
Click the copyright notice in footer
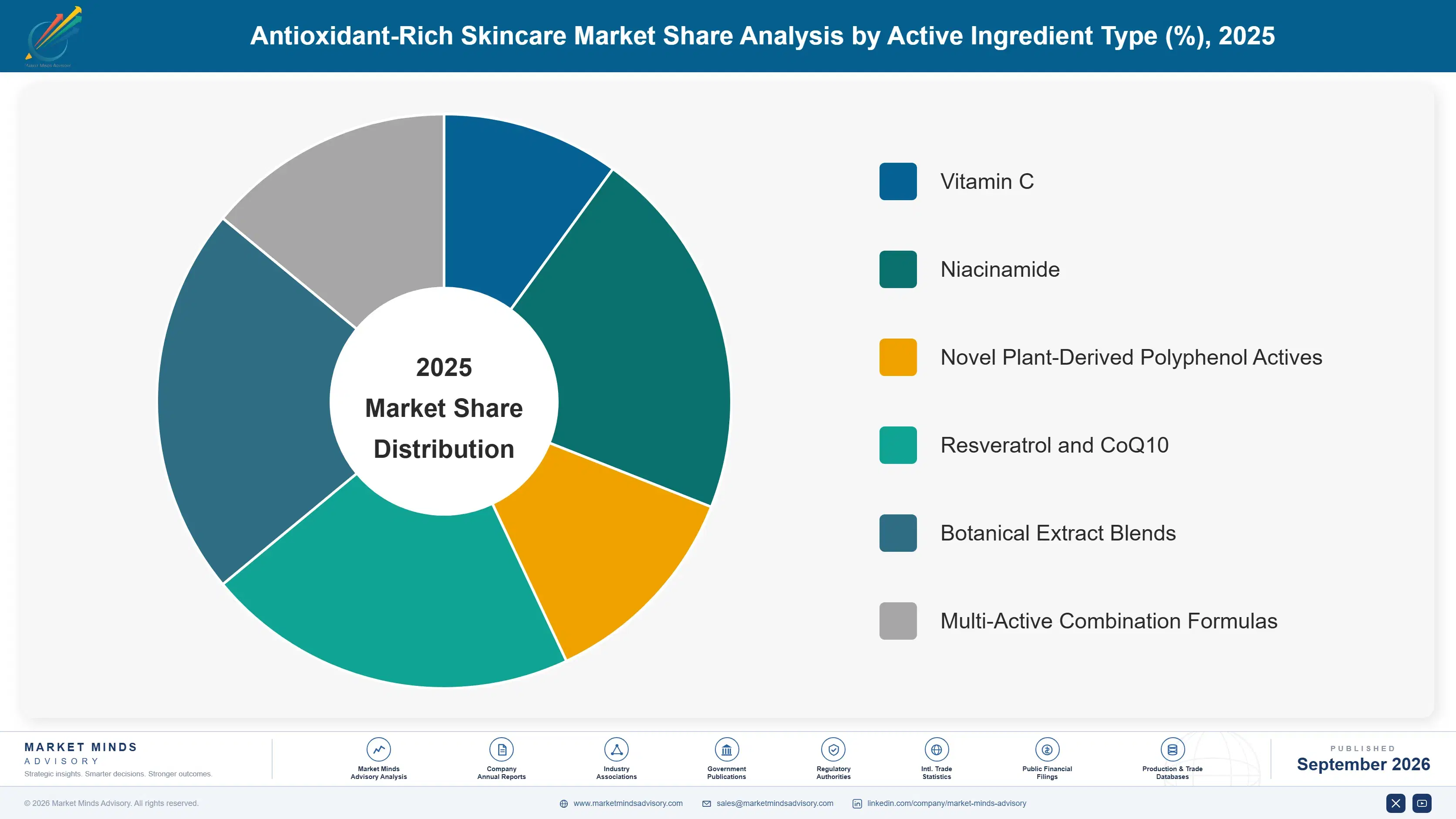[111, 803]
